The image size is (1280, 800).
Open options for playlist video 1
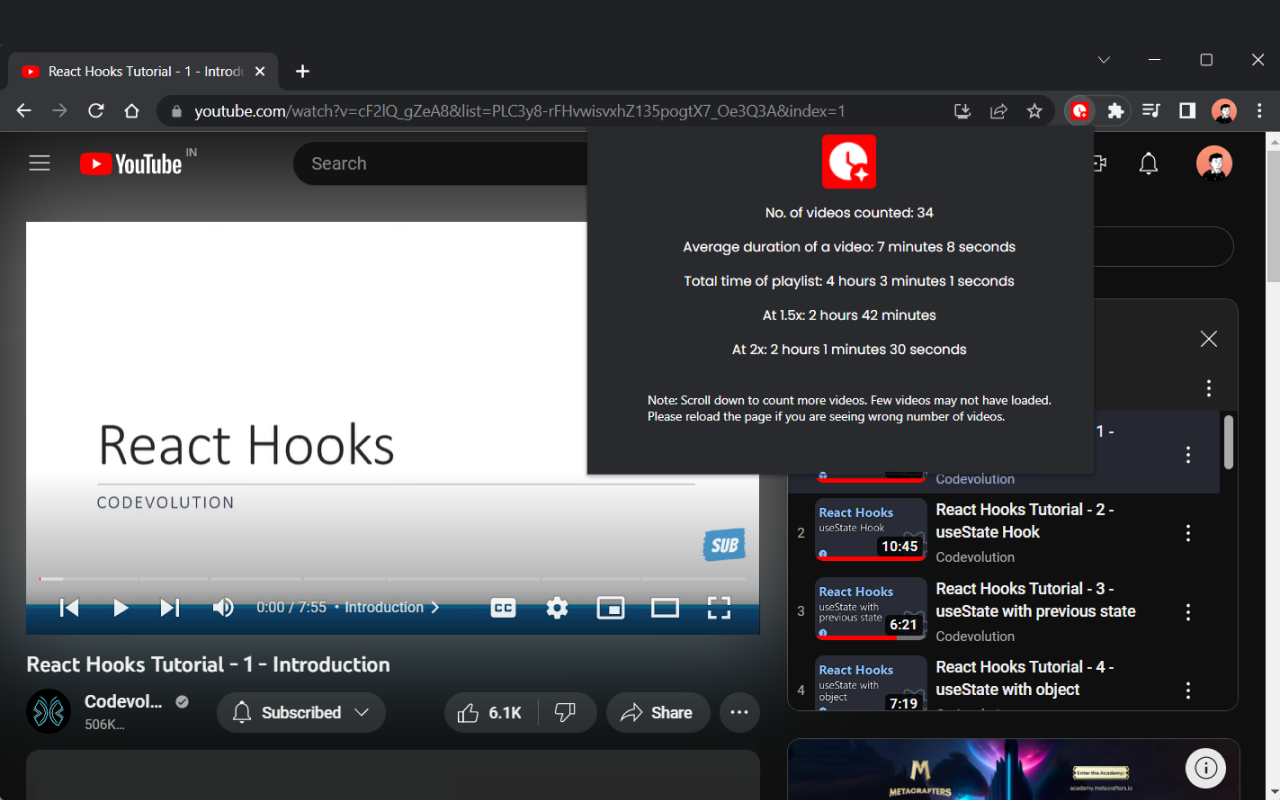[x=1188, y=455]
